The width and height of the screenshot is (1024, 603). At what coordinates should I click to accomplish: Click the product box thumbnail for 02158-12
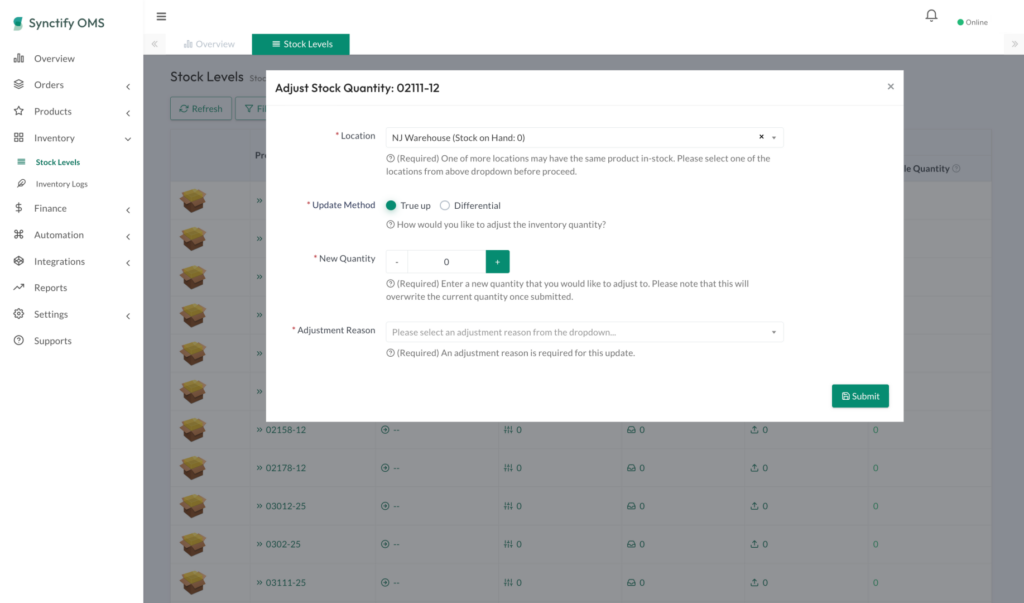click(193, 429)
